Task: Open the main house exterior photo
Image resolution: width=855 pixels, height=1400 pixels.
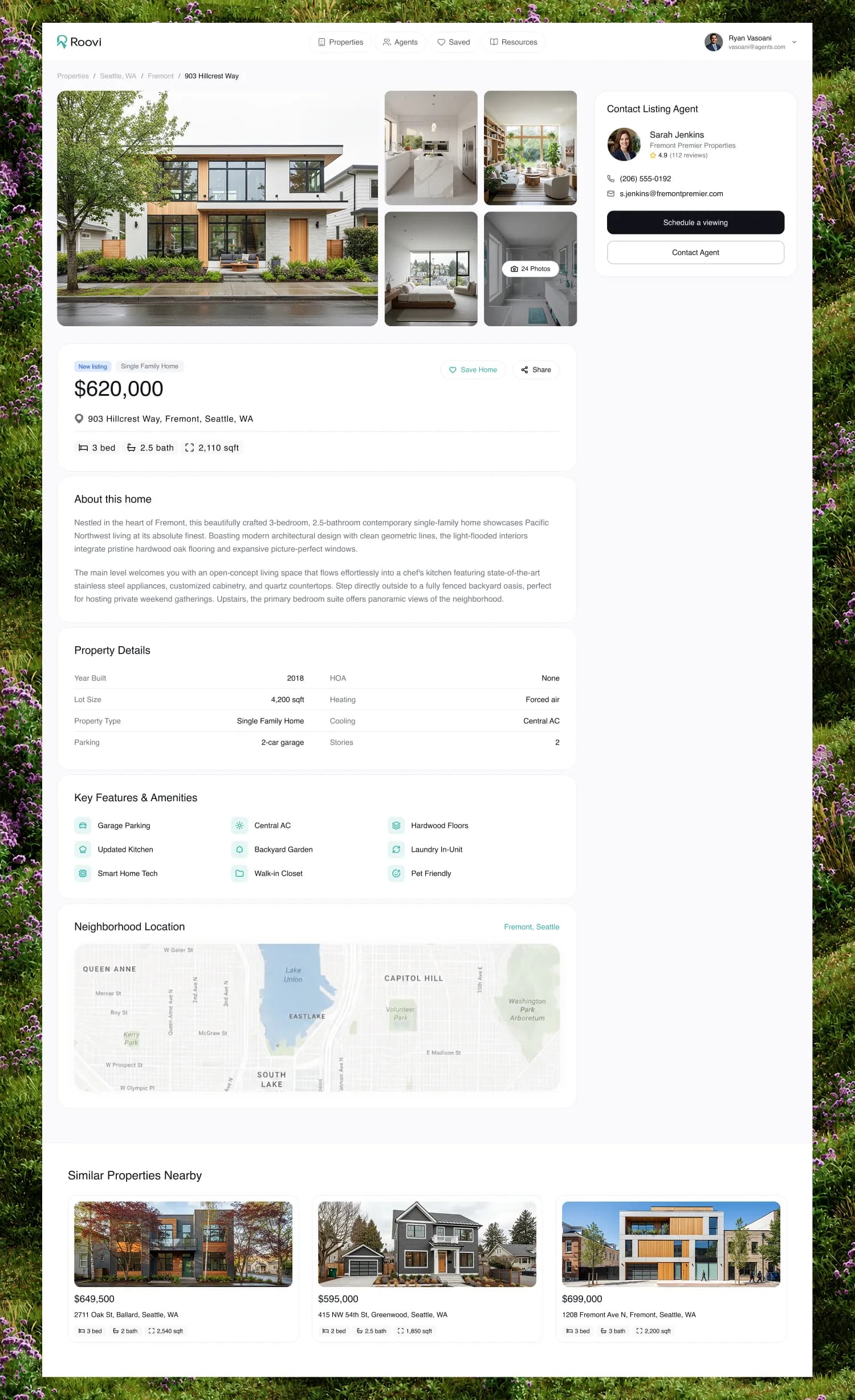Action: pos(217,208)
